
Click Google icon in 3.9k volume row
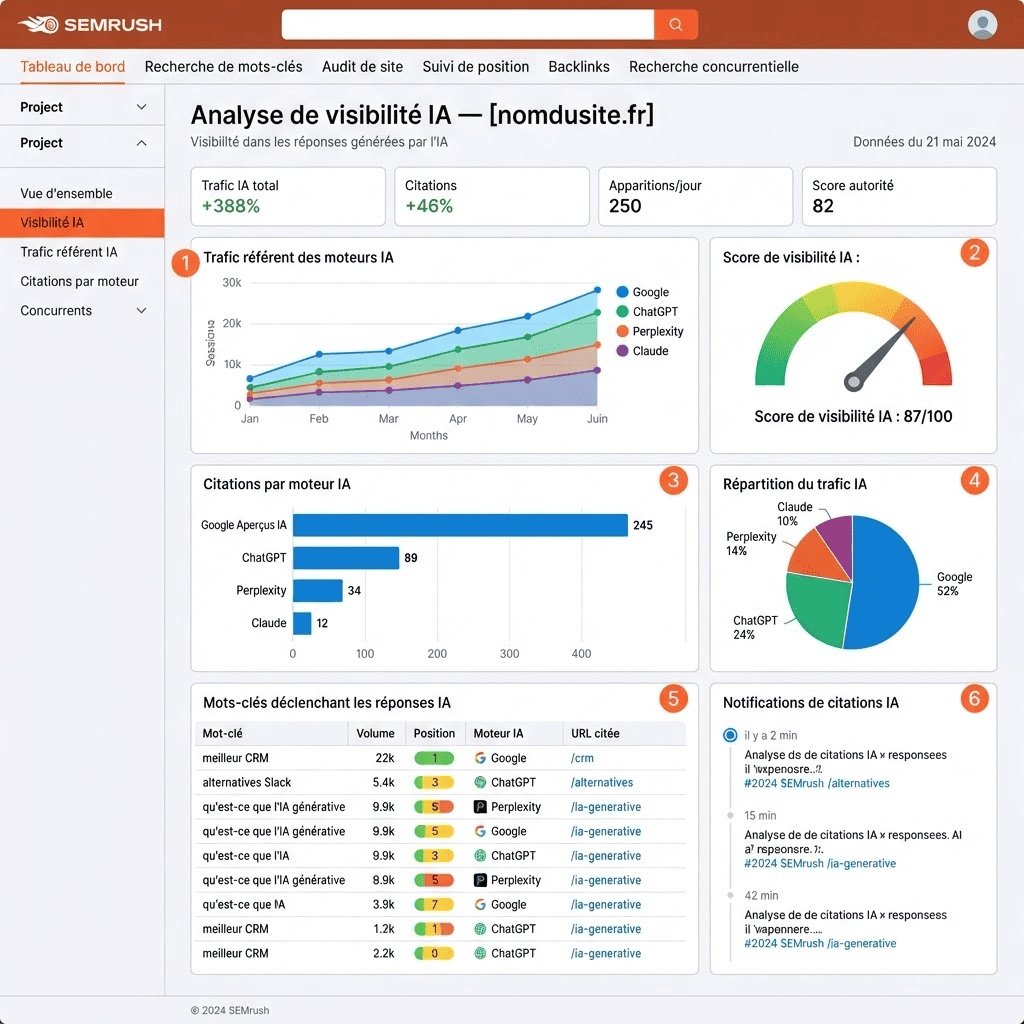point(480,904)
